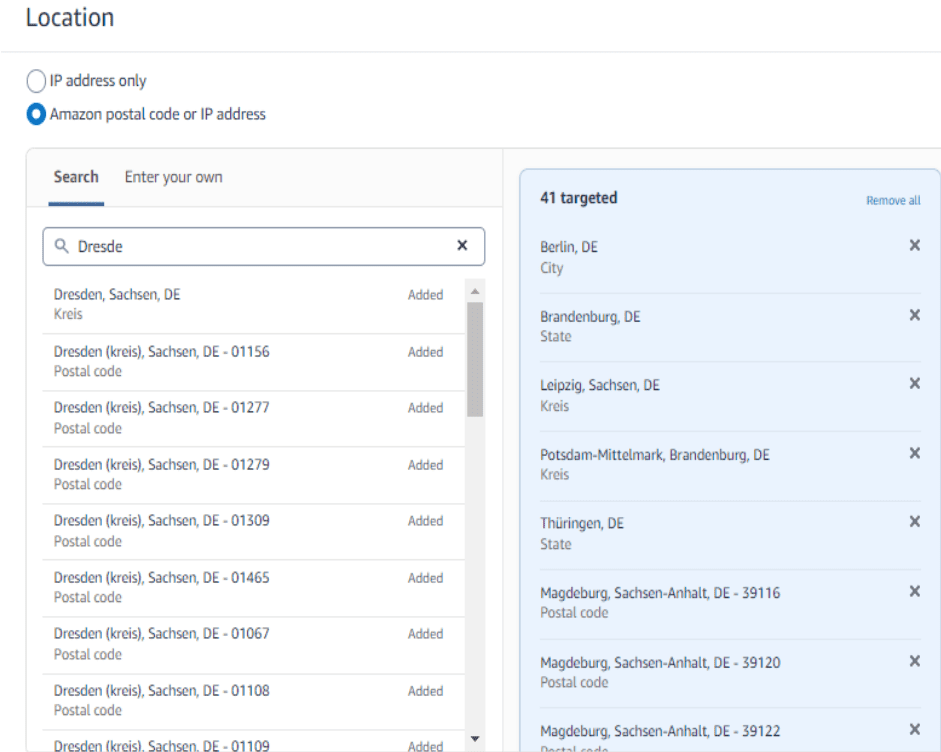Remove Magdeburg postal code 39116
Viewport: 941px width, 752px height.
(913, 591)
